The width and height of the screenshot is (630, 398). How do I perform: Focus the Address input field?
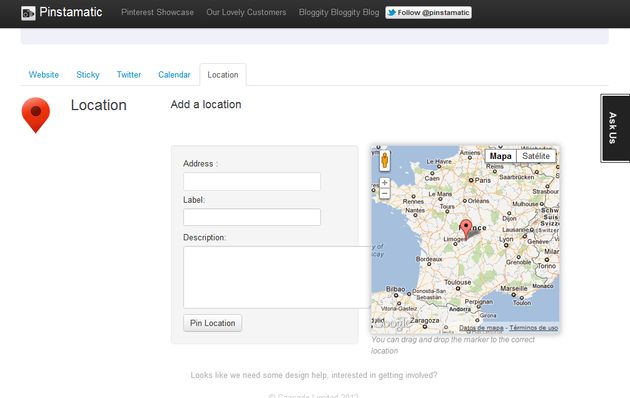[252, 182]
